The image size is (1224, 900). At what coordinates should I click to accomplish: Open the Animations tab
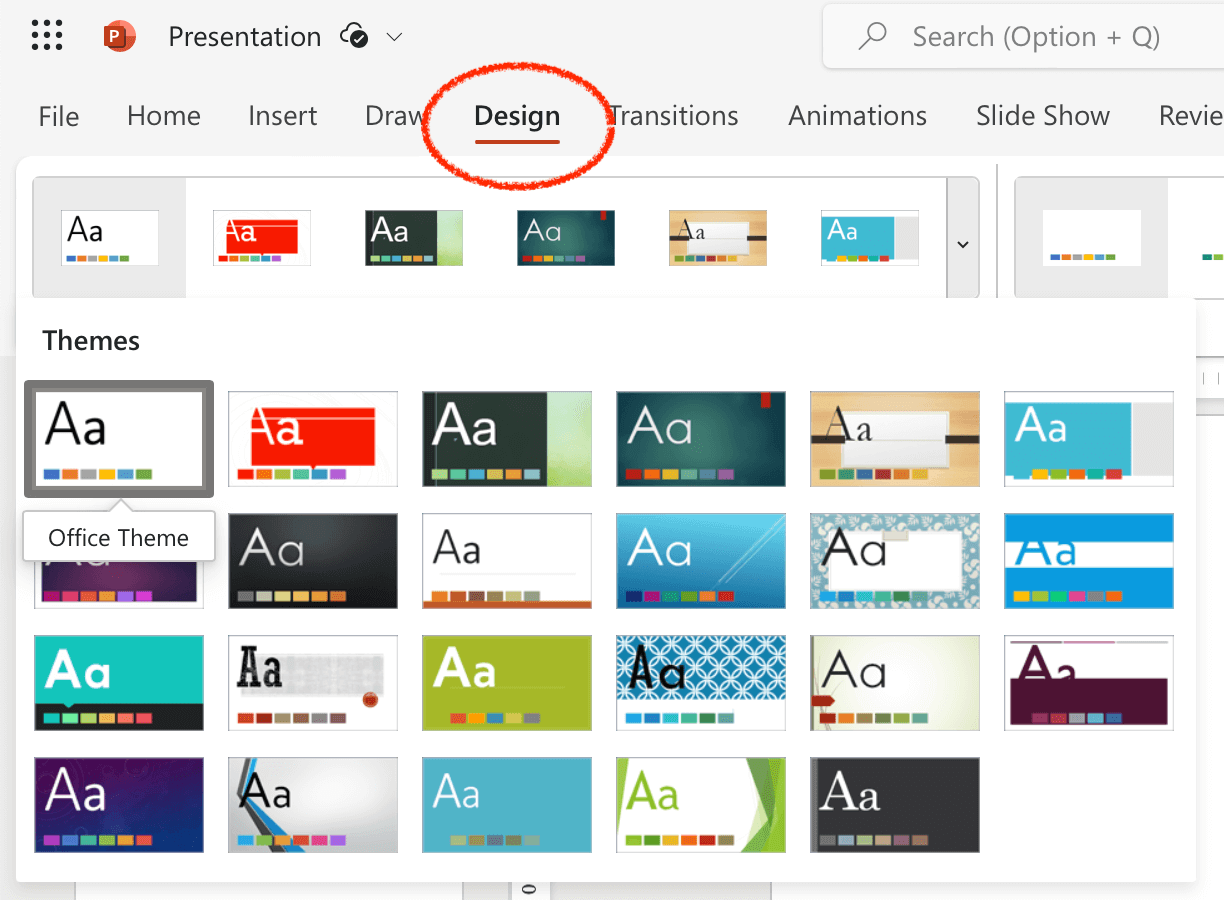pyautogui.click(x=858, y=116)
